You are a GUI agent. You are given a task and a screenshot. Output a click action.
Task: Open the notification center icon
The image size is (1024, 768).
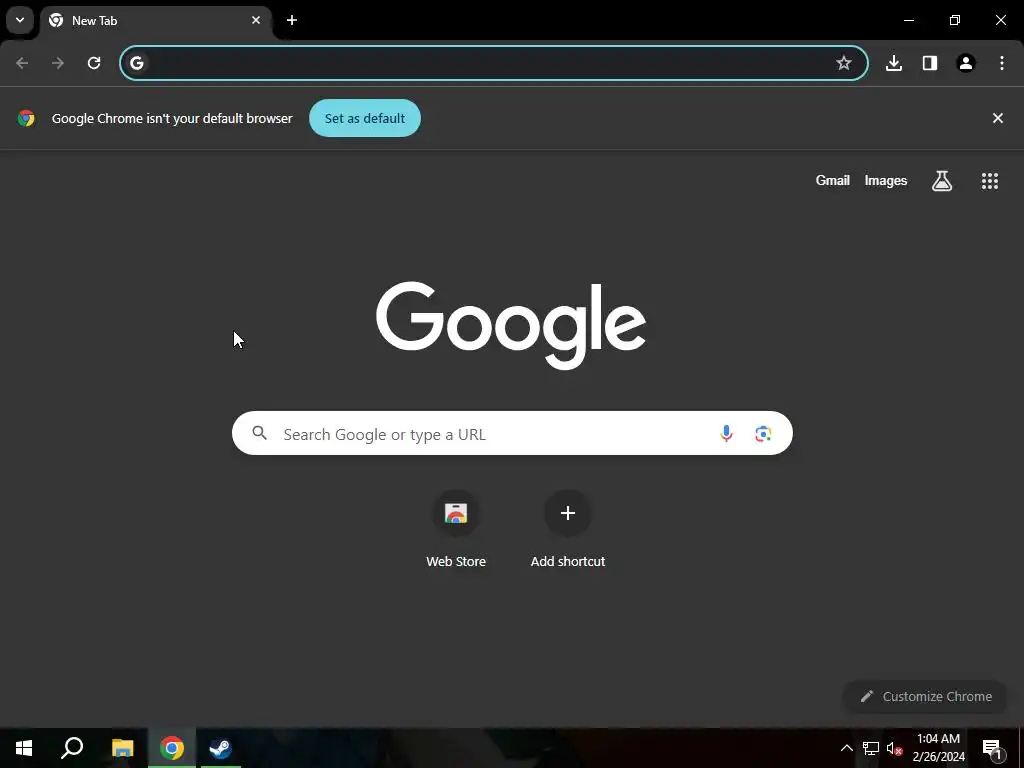point(992,748)
